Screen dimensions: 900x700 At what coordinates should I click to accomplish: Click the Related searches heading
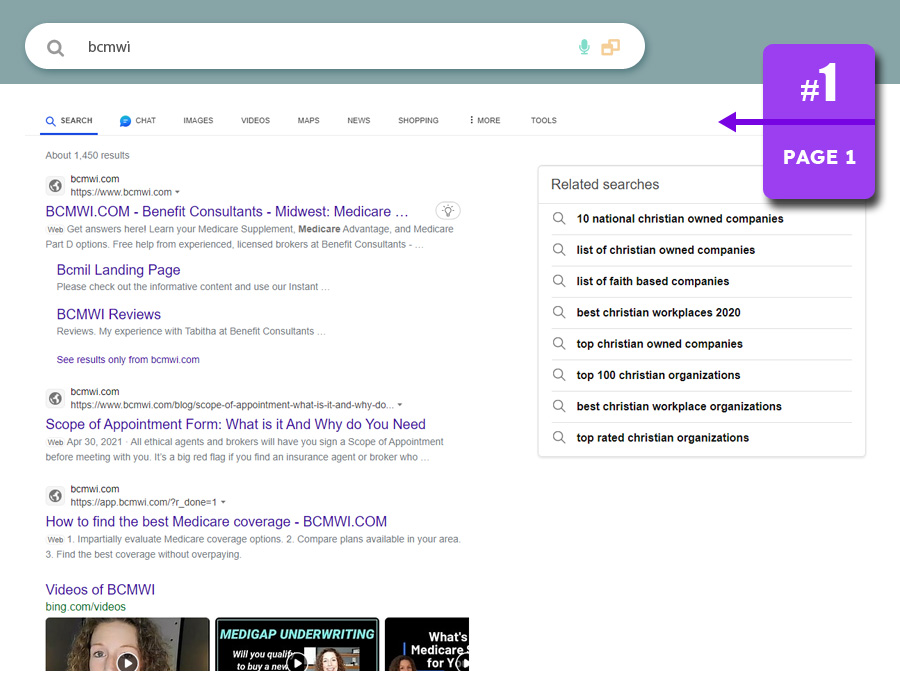tap(605, 184)
